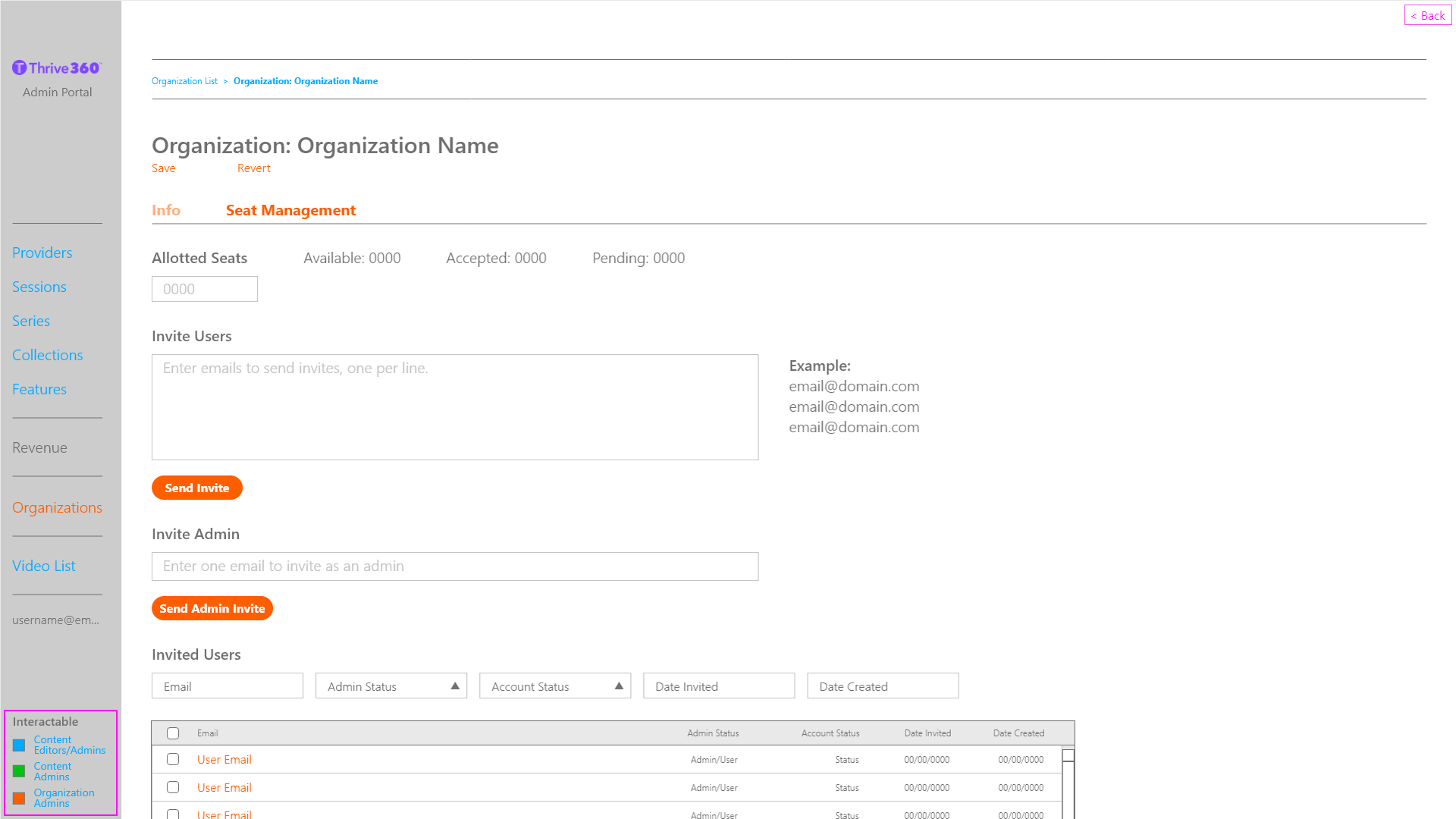1456x819 pixels.
Task: Expand the Account Status filter dropdown
Action: pos(555,686)
